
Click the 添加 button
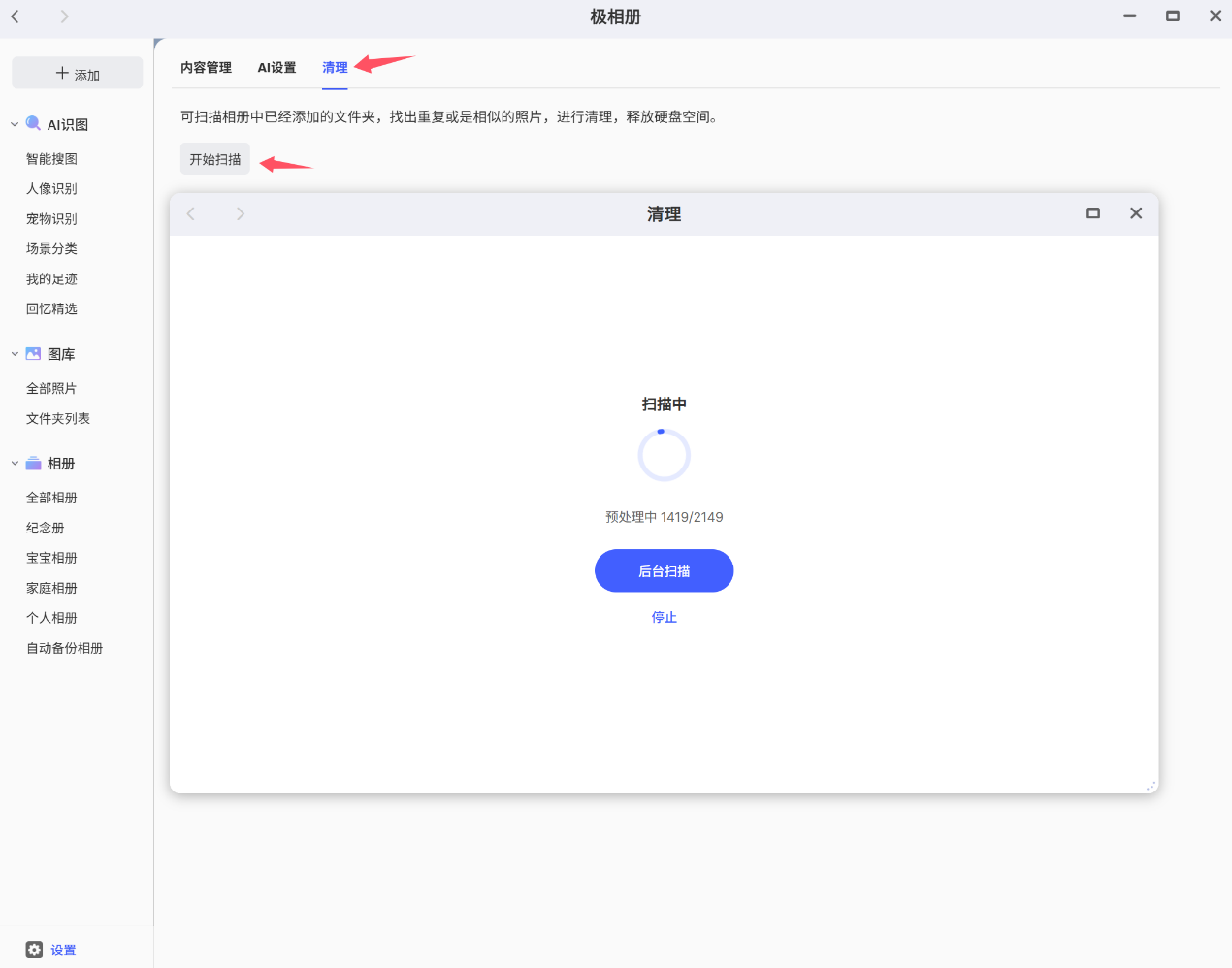(x=78, y=74)
